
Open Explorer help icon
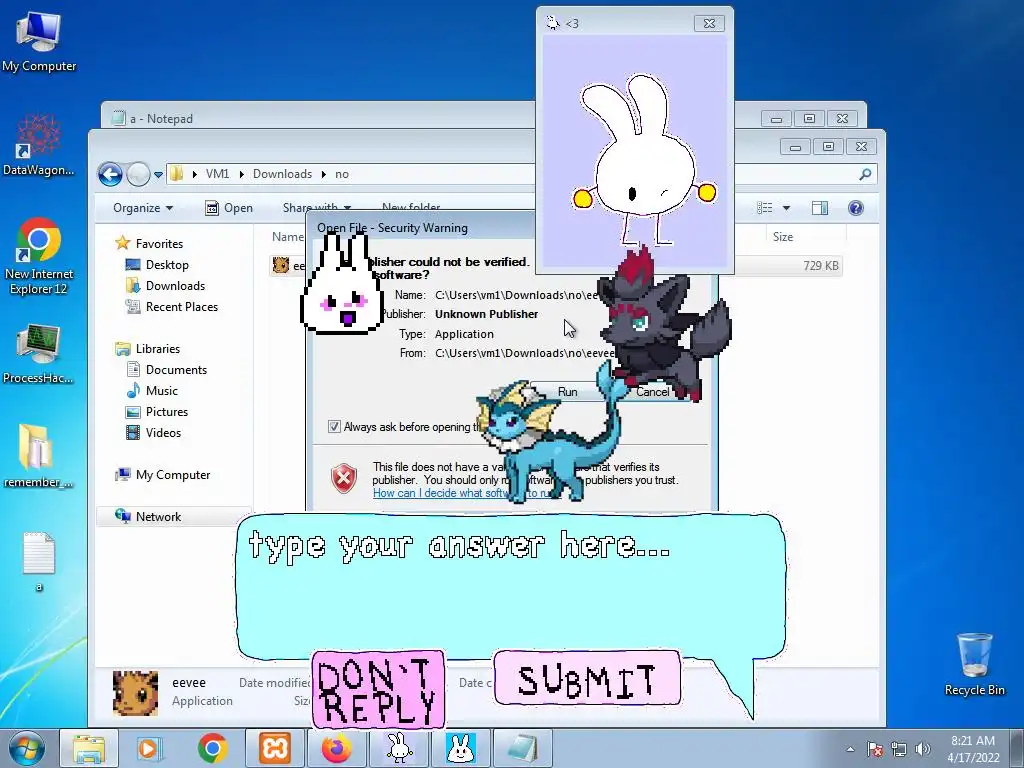pos(856,208)
